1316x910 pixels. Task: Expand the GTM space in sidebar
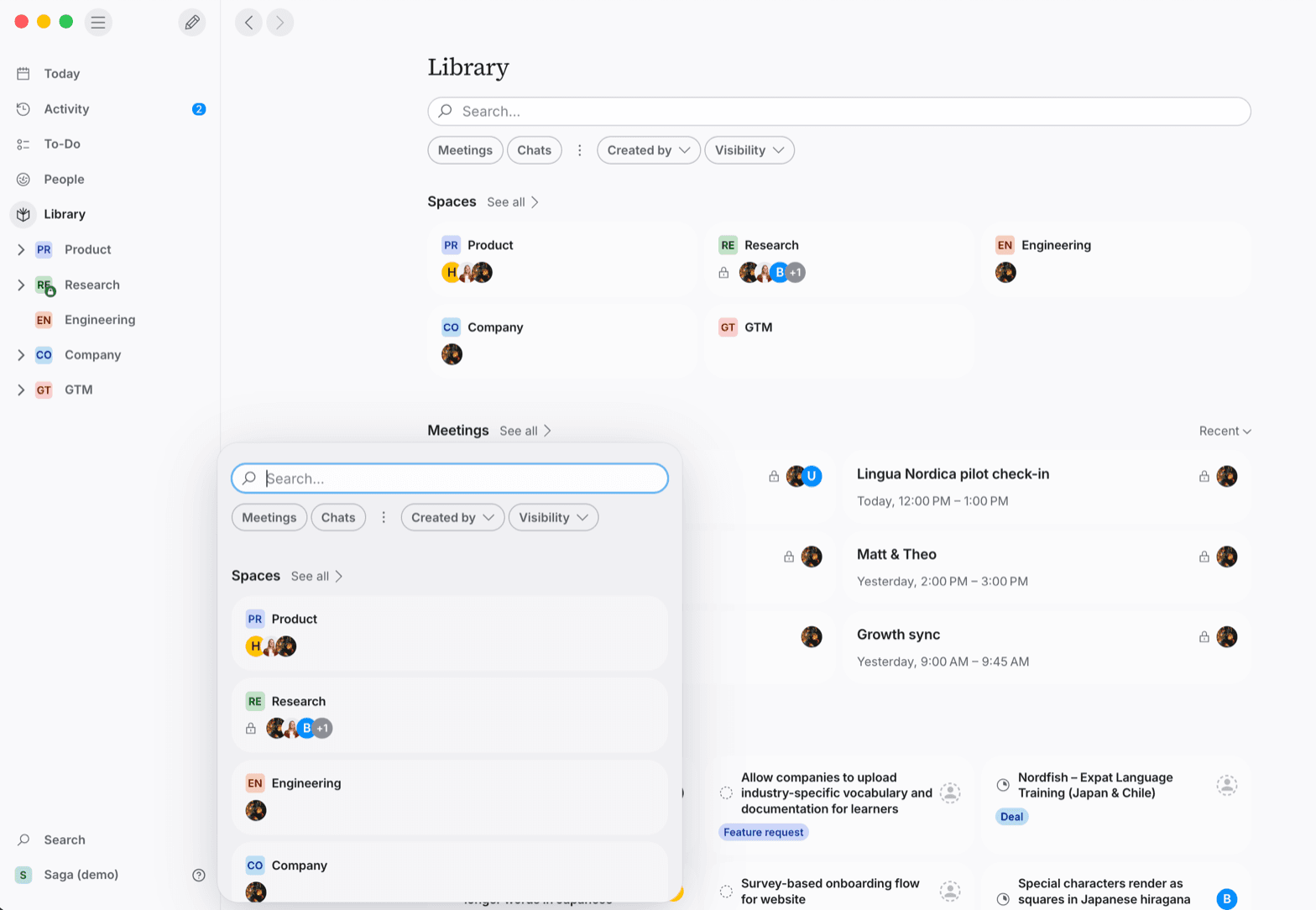coord(21,390)
